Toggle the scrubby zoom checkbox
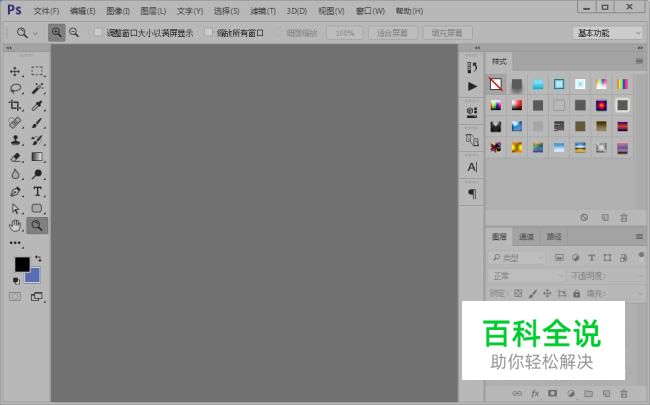This screenshot has width=650, height=405. coord(278,32)
